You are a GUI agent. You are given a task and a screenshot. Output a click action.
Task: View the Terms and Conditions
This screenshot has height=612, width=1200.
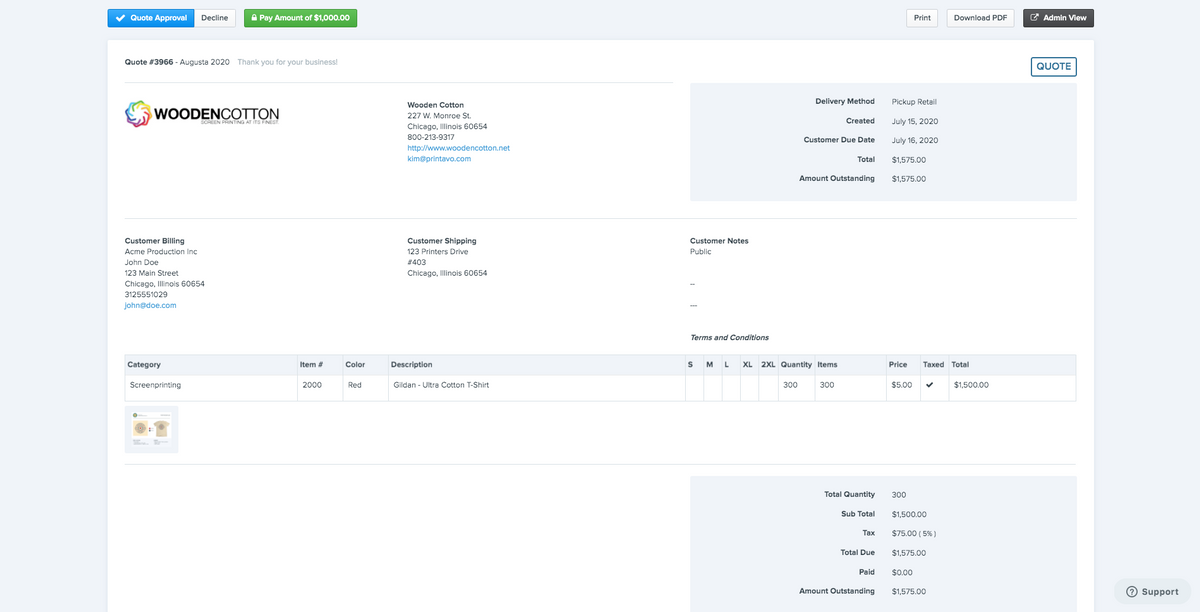click(729, 338)
